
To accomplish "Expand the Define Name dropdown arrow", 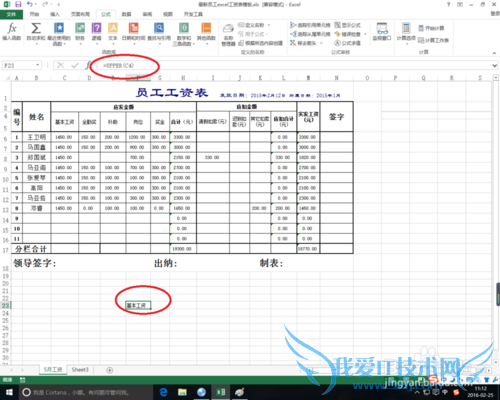I will [x=269, y=25].
